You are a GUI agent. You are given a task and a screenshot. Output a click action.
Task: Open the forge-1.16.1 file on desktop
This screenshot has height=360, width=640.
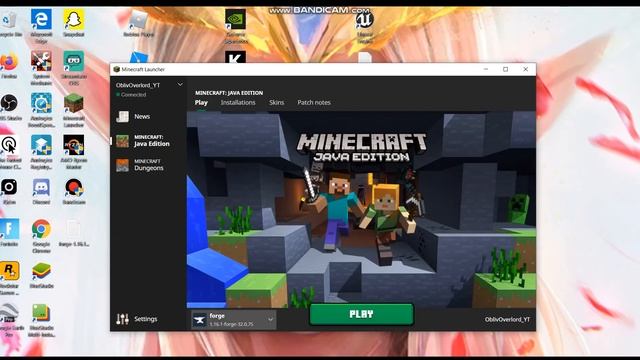[x=74, y=233]
